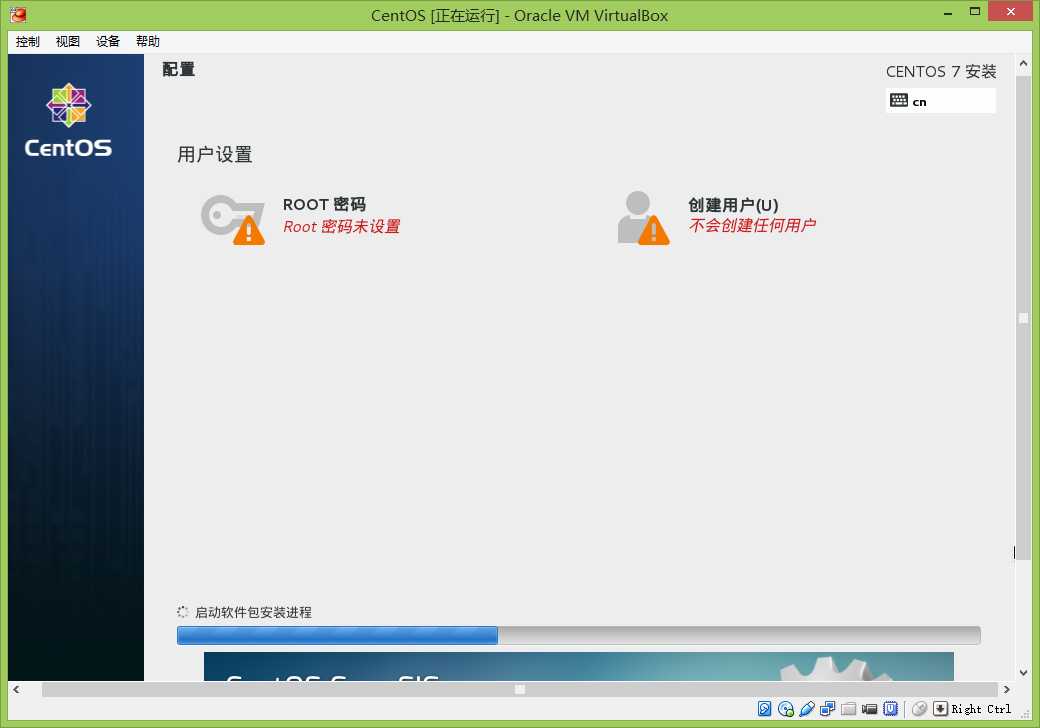Open the 帮助 menu
The height and width of the screenshot is (728, 1040).
[x=147, y=41]
